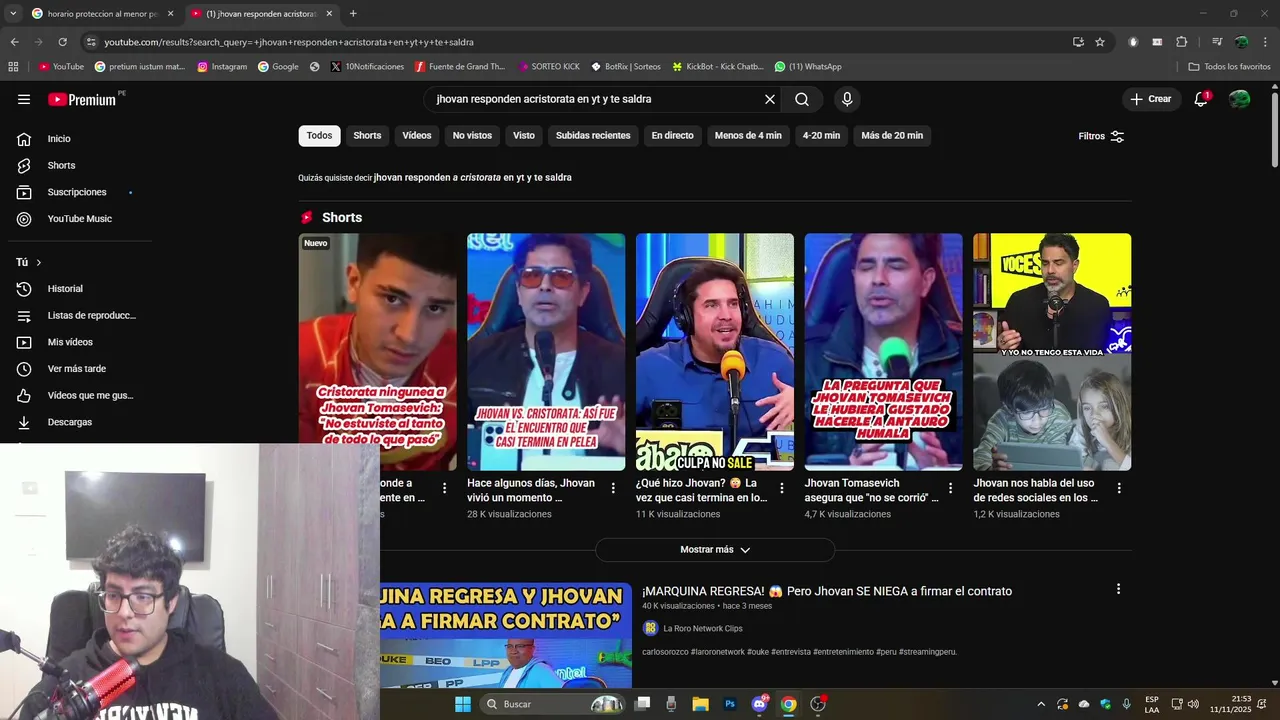Open the YouTube hamburger guide menu
The image size is (1280, 720).
point(24,99)
